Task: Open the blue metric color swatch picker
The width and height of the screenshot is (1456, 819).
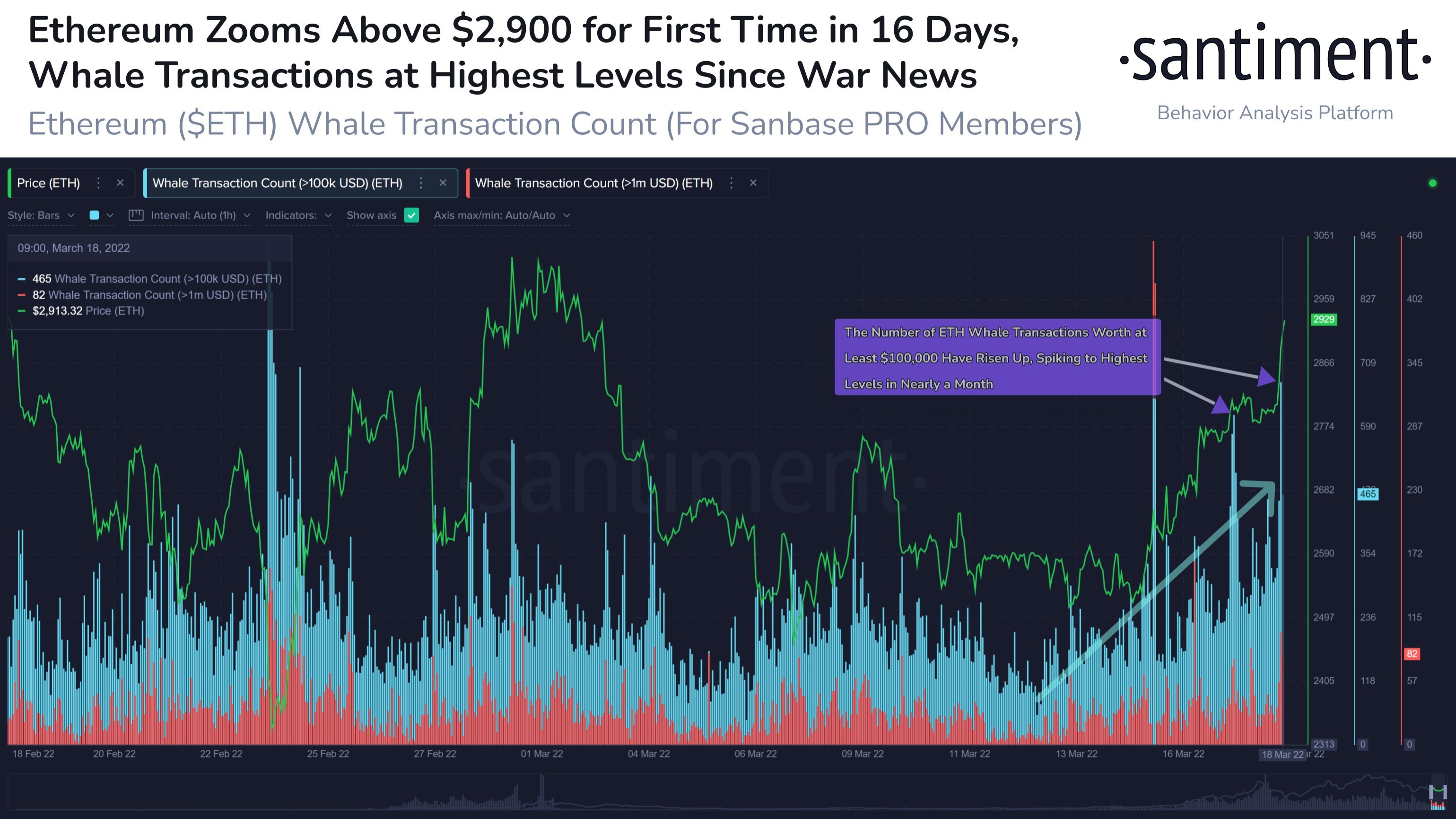Action: [95, 215]
